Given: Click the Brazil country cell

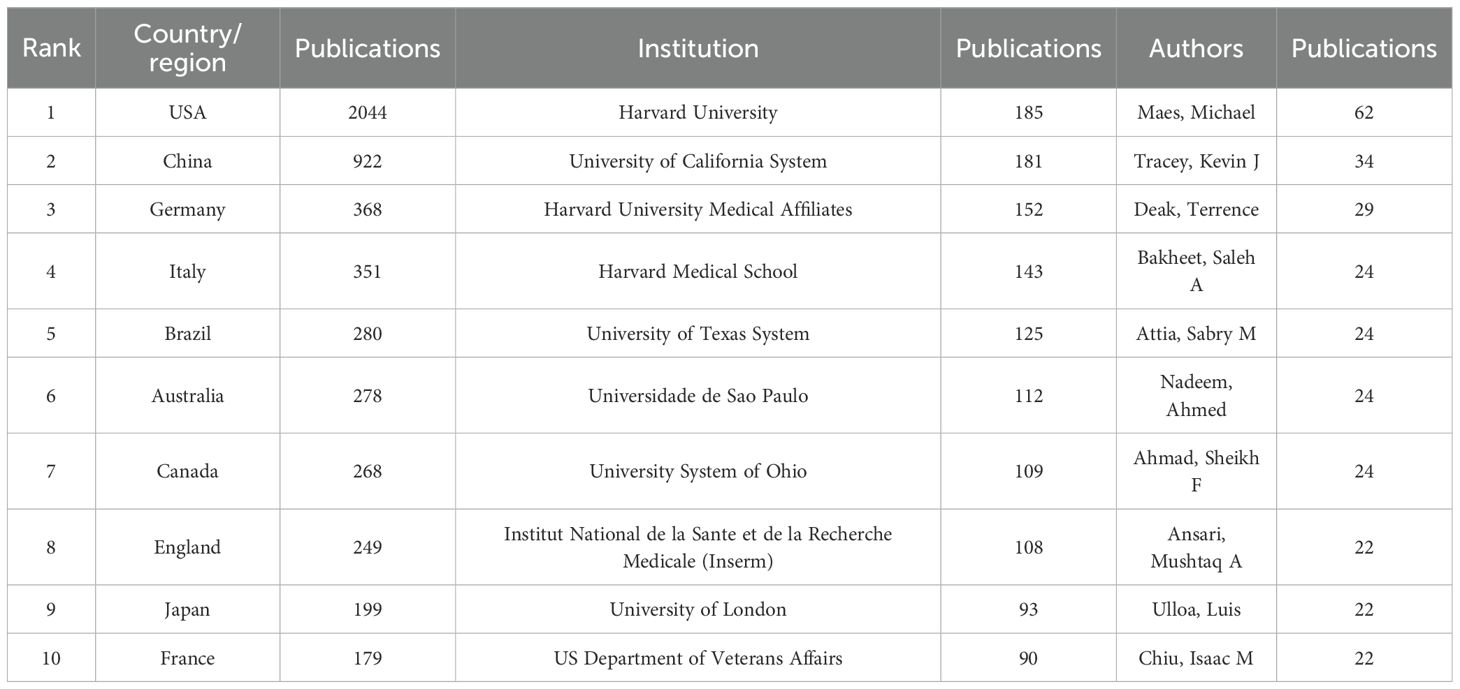Looking at the screenshot, I should pos(188,333).
